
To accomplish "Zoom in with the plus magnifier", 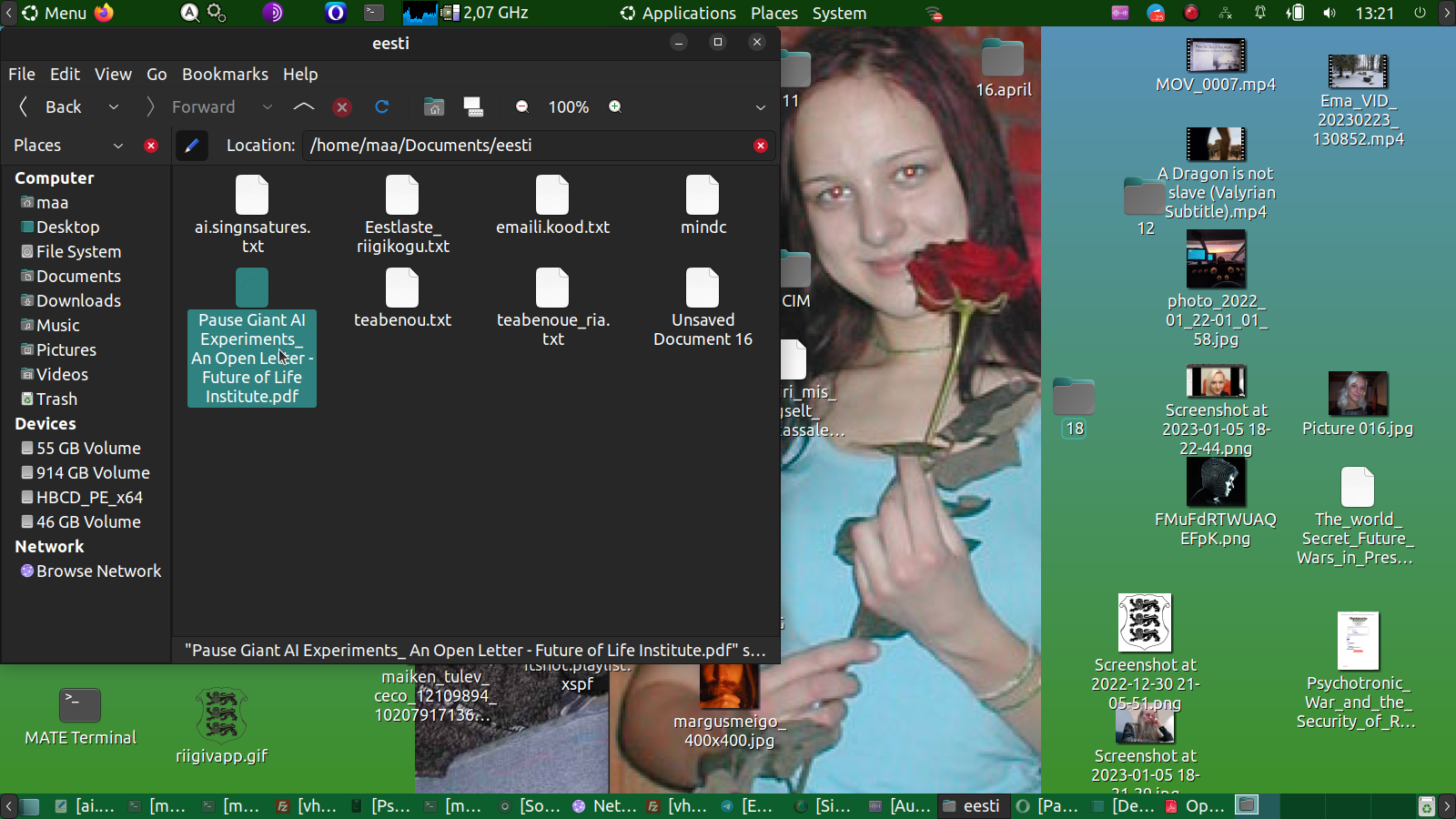I will pos(615,107).
